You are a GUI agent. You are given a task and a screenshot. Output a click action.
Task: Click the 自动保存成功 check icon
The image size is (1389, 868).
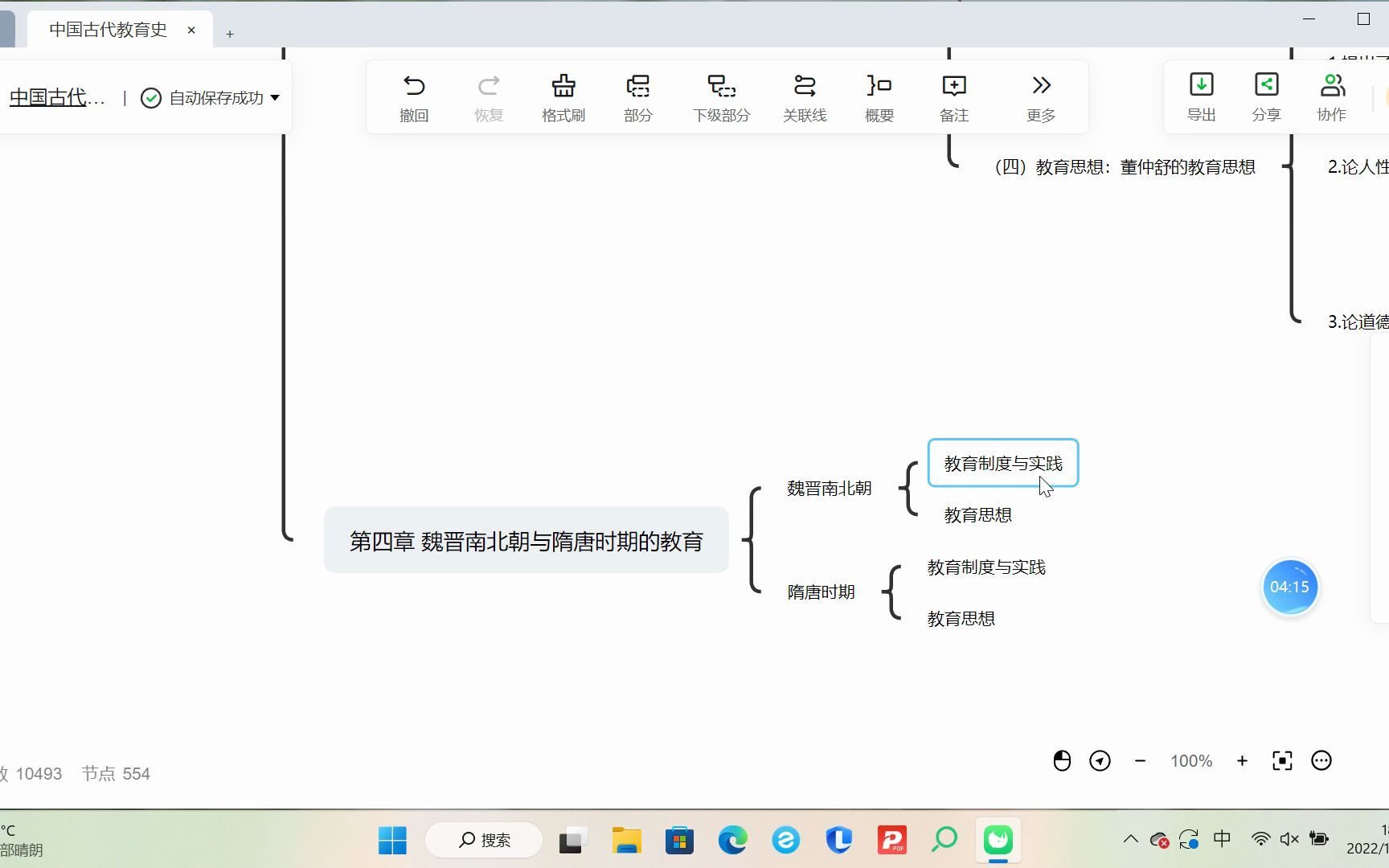(x=151, y=98)
